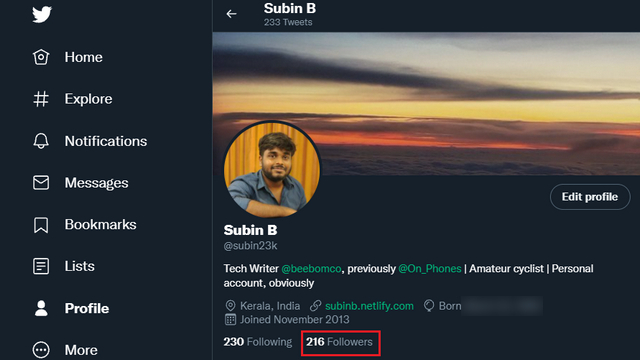Select the Profile person icon
Image resolution: width=640 pixels, height=360 pixels.
(x=41, y=308)
